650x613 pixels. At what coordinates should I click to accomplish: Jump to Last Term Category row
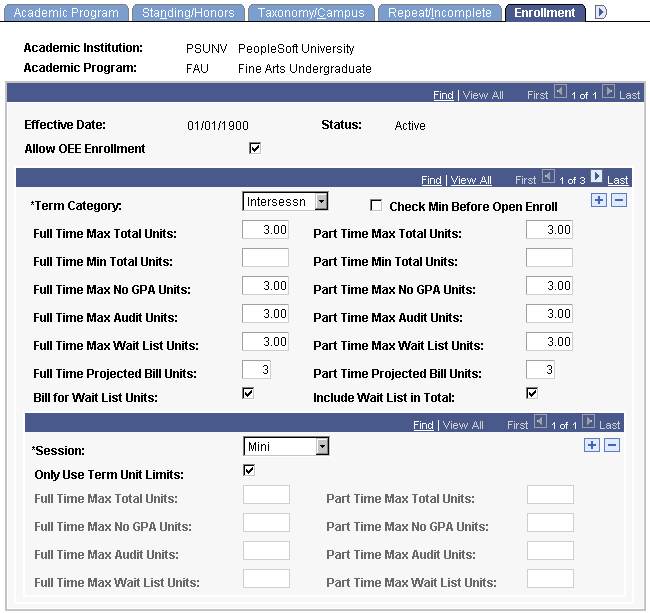pyautogui.click(x=618, y=180)
